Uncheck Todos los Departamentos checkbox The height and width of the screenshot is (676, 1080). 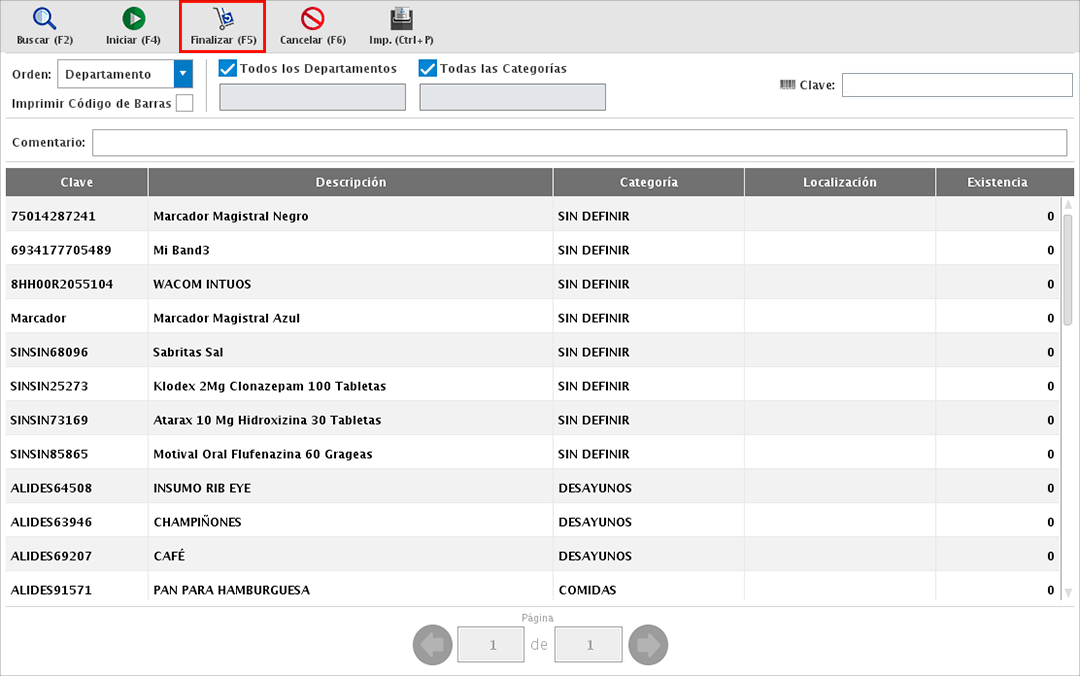[228, 69]
